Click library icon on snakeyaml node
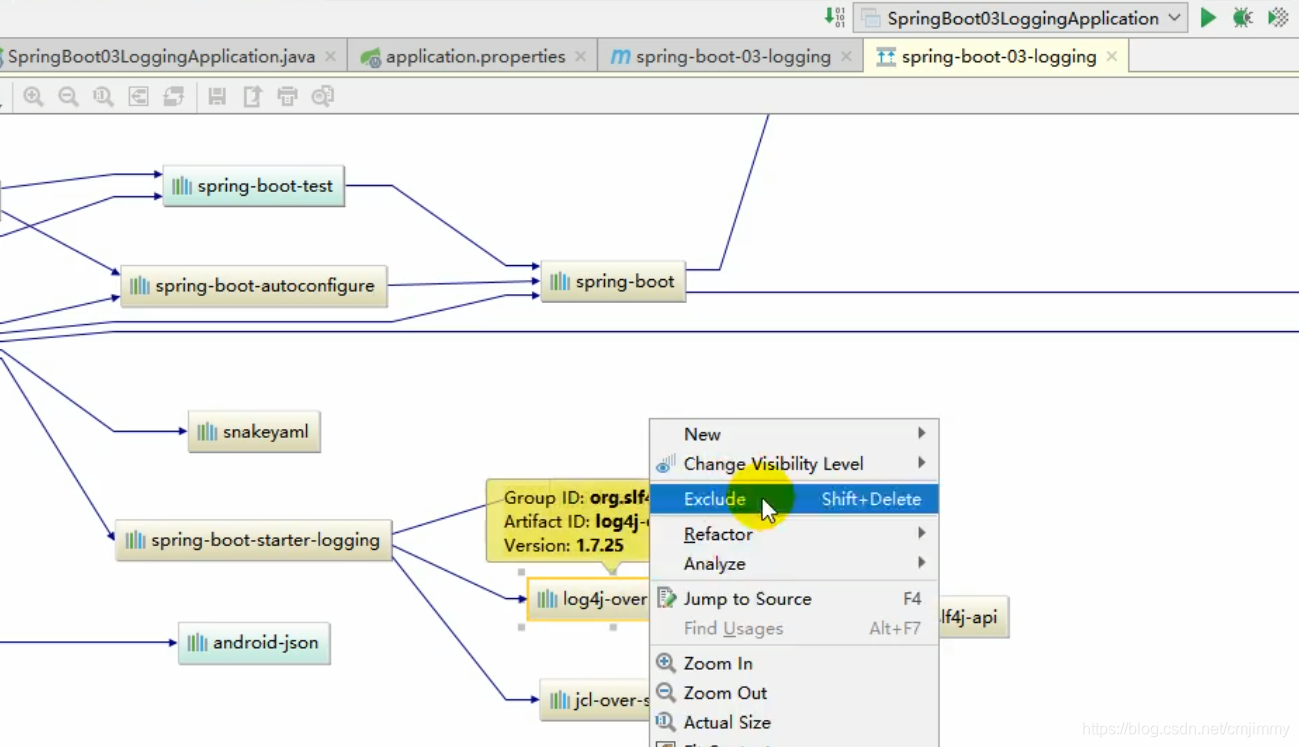Image resolution: width=1299 pixels, height=747 pixels. (207, 432)
